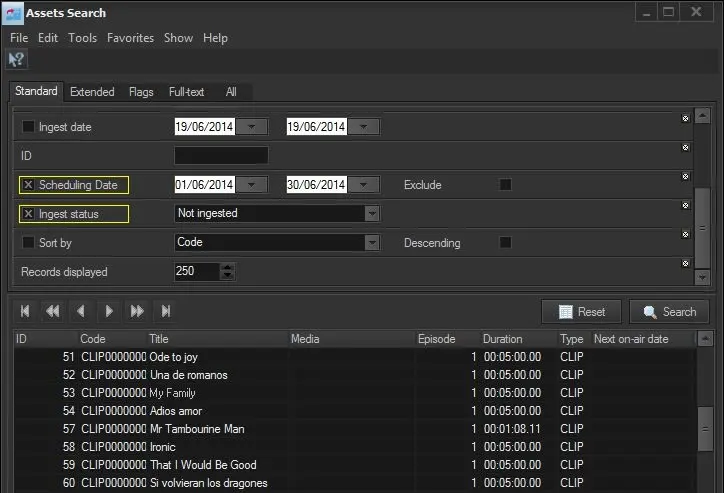
Task: Enable the Ingest date checkbox
Action: [x=28, y=127]
